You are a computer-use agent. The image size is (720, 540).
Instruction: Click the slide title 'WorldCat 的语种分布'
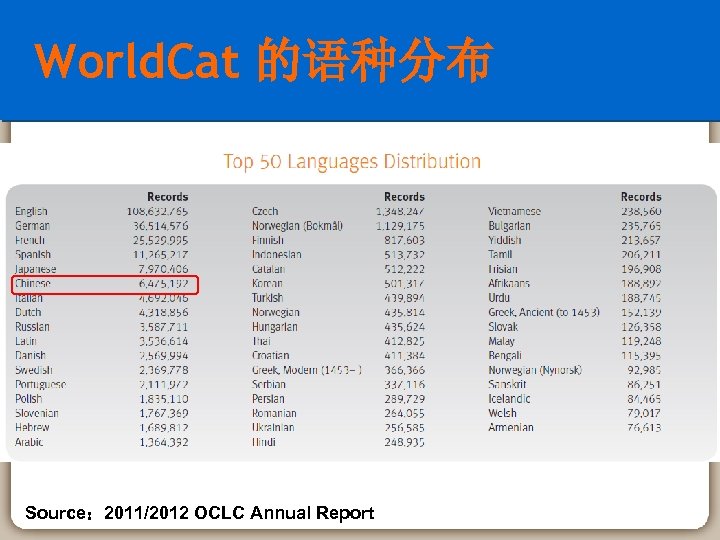point(264,61)
